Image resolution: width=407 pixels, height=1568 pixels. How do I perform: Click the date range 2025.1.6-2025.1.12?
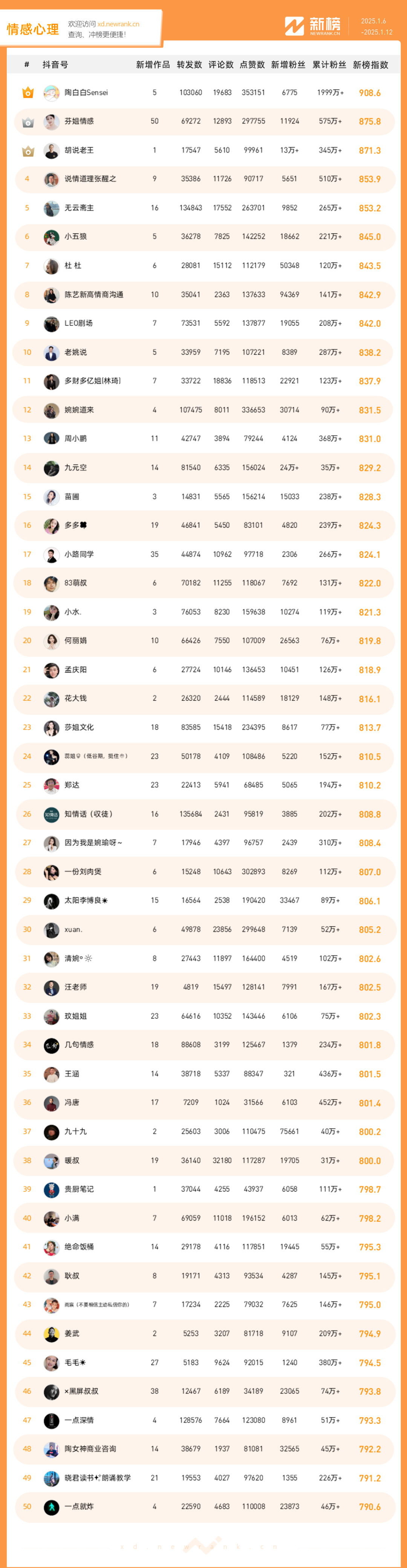click(x=376, y=27)
